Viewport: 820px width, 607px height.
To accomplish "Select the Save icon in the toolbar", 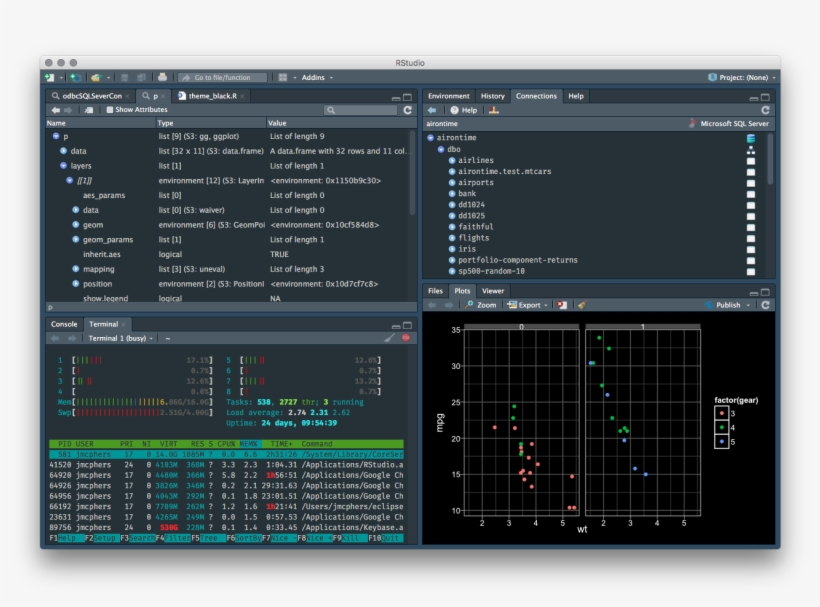I will [x=122, y=76].
